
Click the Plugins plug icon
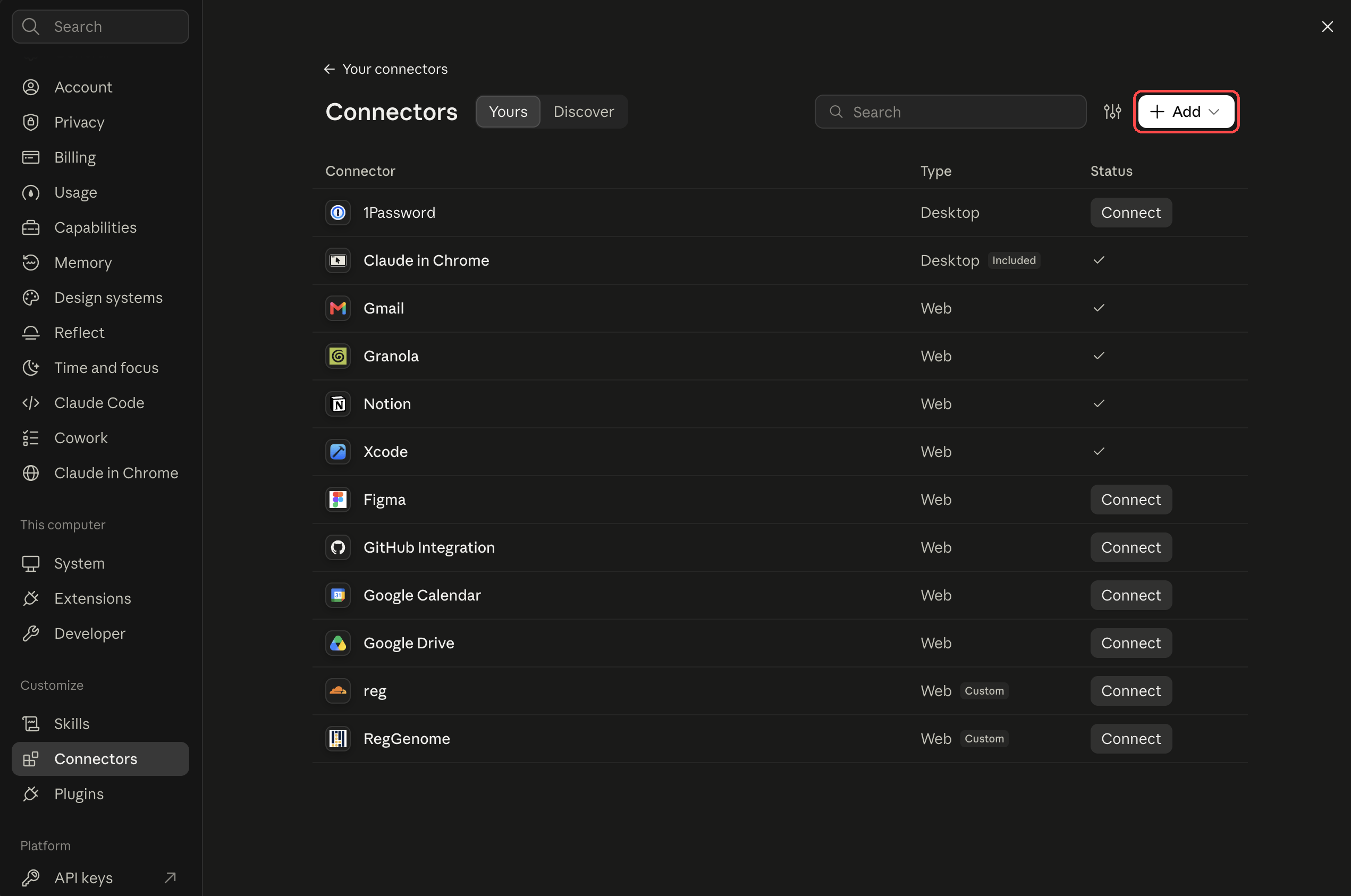[31, 794]
